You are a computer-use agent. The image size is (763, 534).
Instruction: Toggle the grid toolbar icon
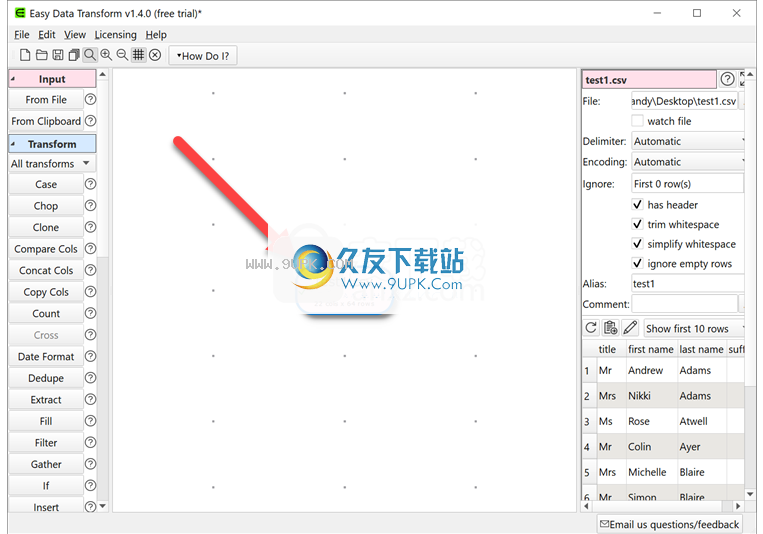click(139, 55)
